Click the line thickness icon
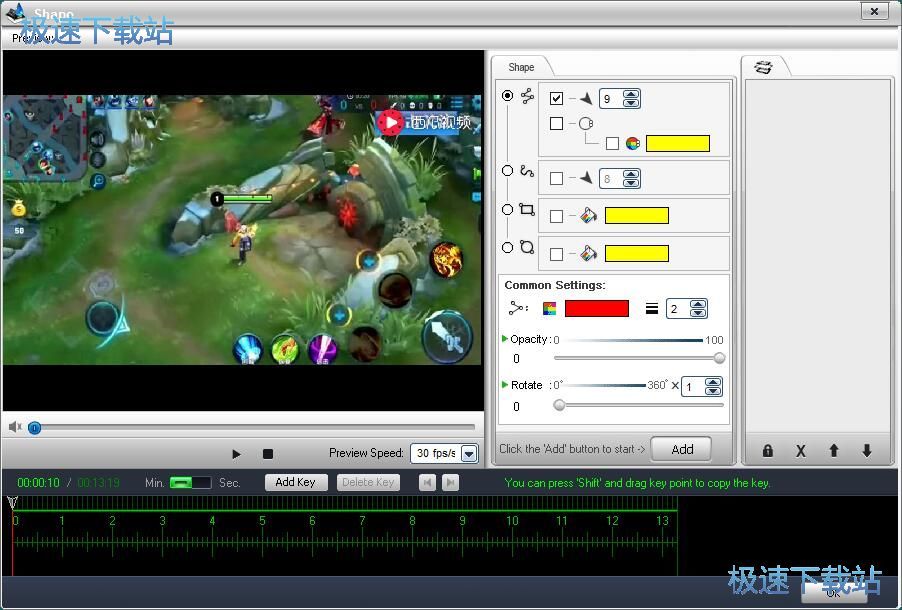Screen dimensions: 902x610 click(652, 309)
